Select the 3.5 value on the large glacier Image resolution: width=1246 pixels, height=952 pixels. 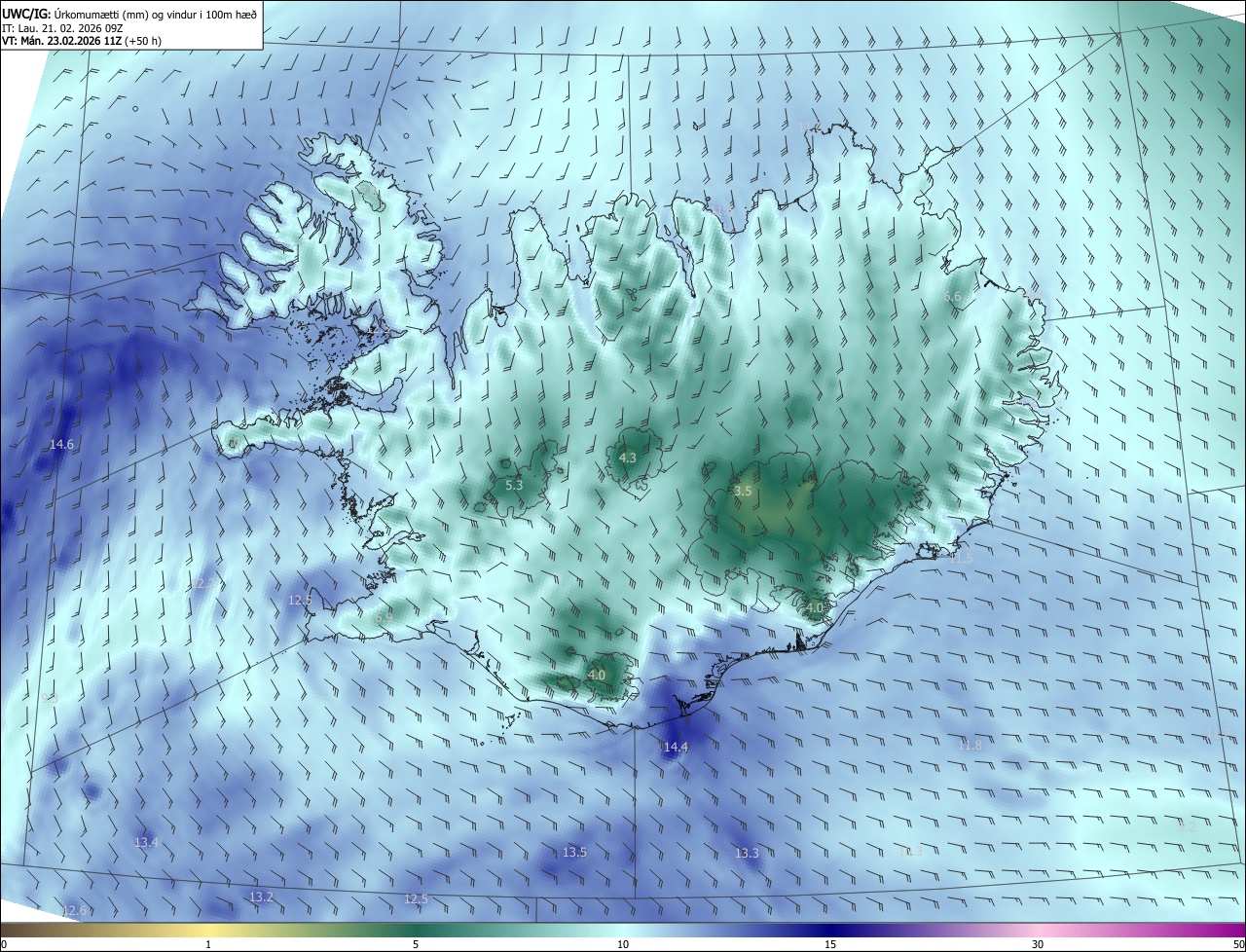pyautogui.click(x=743, y=492)
